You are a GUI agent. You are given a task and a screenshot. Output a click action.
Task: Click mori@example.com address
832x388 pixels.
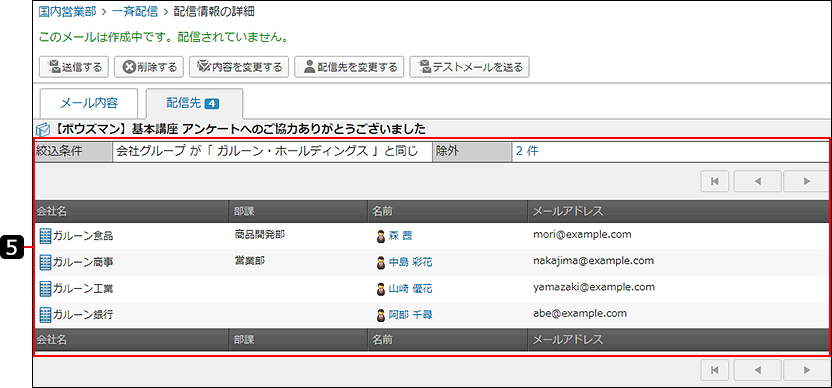(x=582, y=235)
